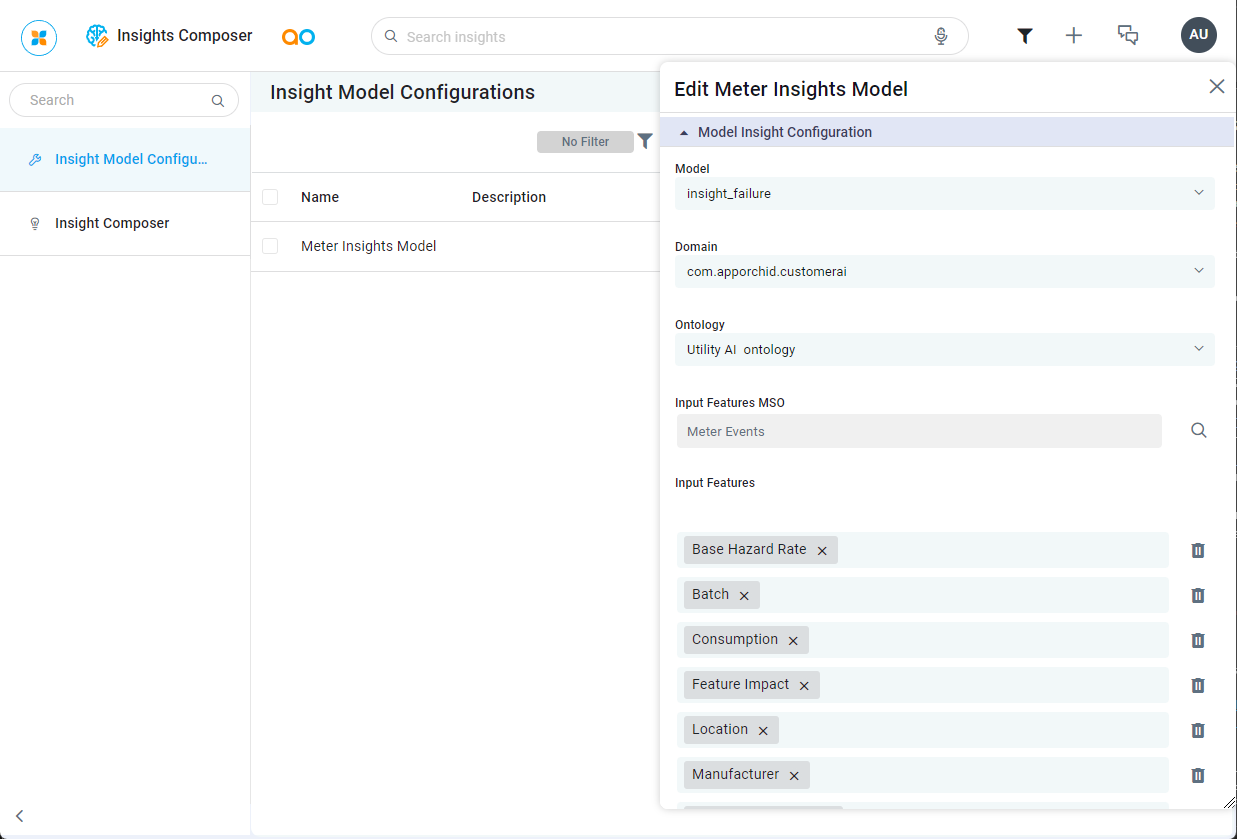Select Insight Composer in the sidebar

pyautogui.click(x=112, y=224)
